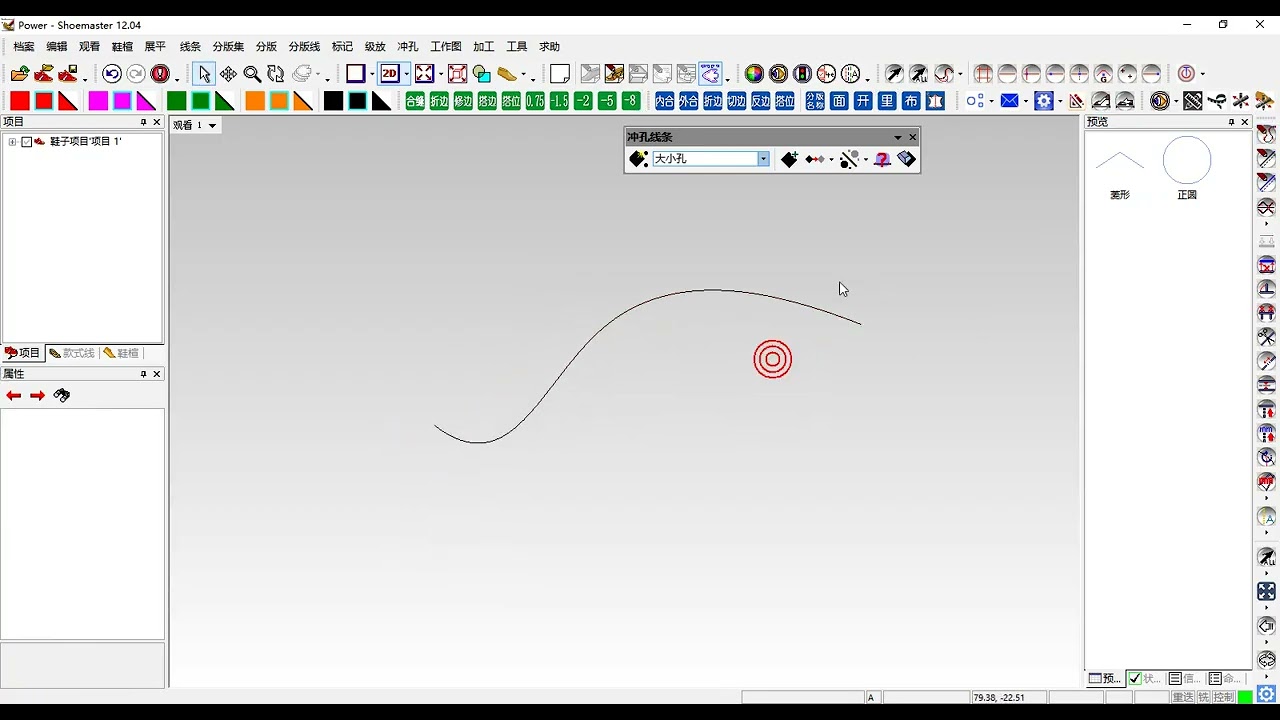This screenshot has width=1280, height=720.
Task: Pick the solid black color swatch
Action: click(x=333, y=101)
